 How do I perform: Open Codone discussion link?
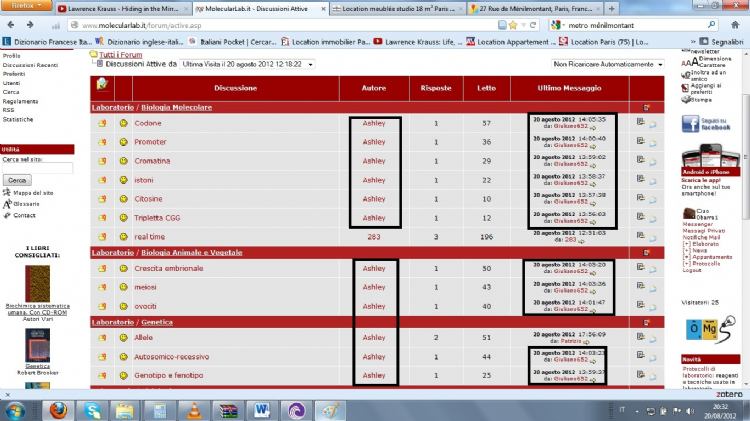(148, 123)
